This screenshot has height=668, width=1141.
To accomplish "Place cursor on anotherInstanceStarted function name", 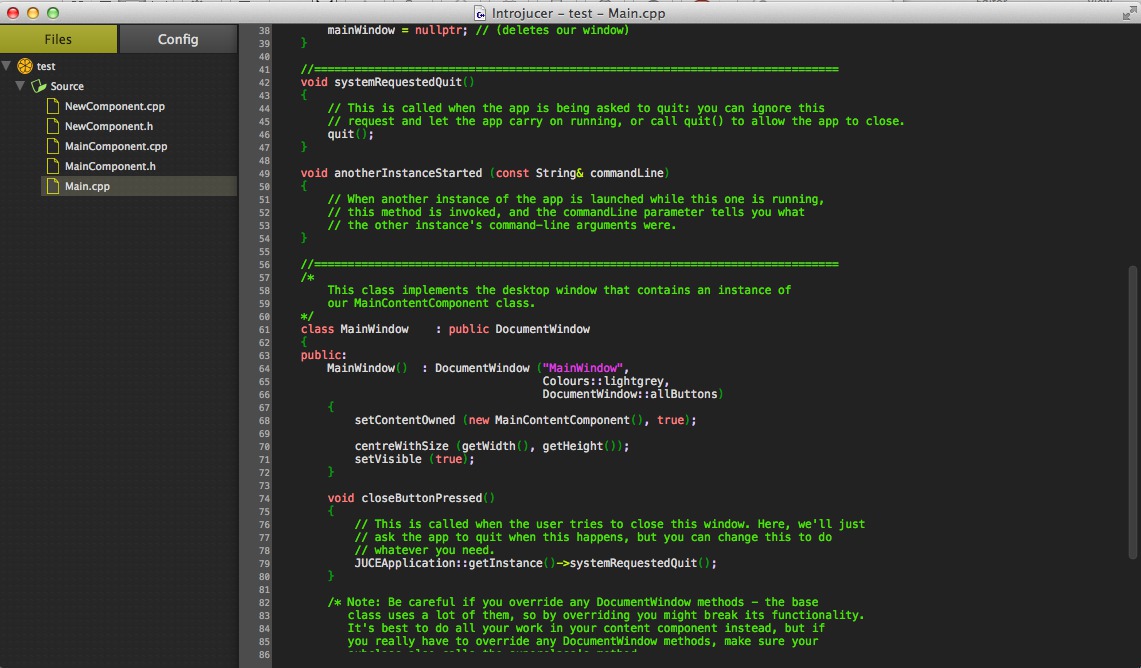I will (x=408, y=173).
